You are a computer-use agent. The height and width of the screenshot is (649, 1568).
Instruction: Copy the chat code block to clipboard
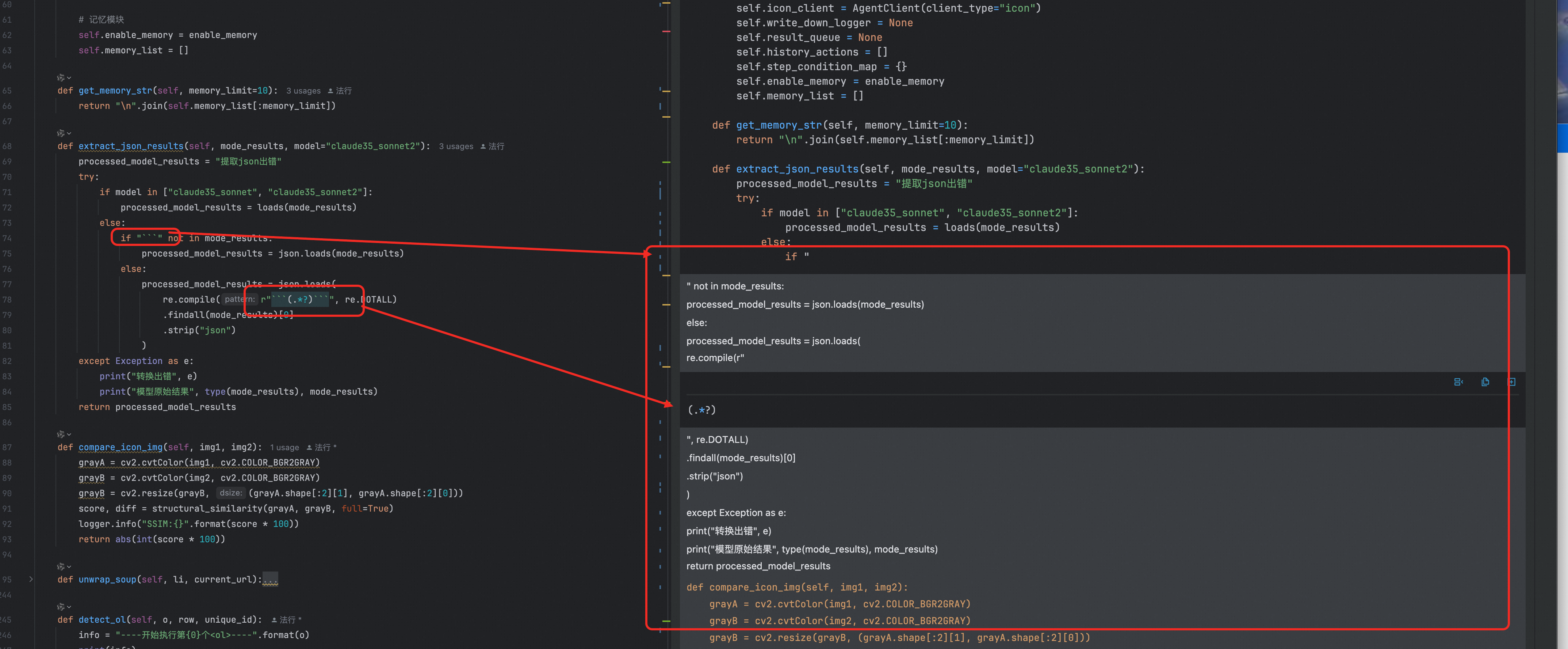point(1485,382)
